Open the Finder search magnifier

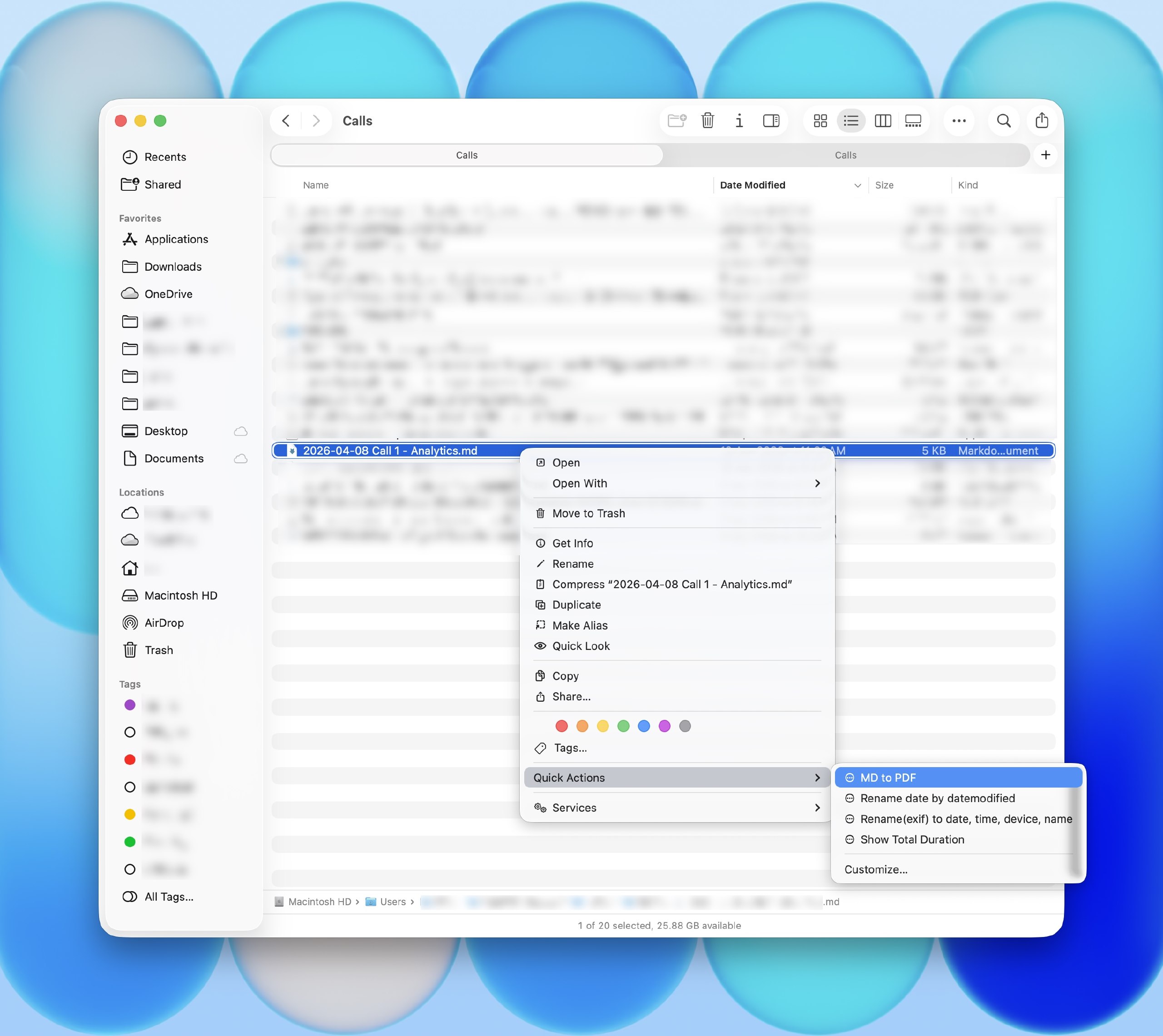tap(1004, 121)
